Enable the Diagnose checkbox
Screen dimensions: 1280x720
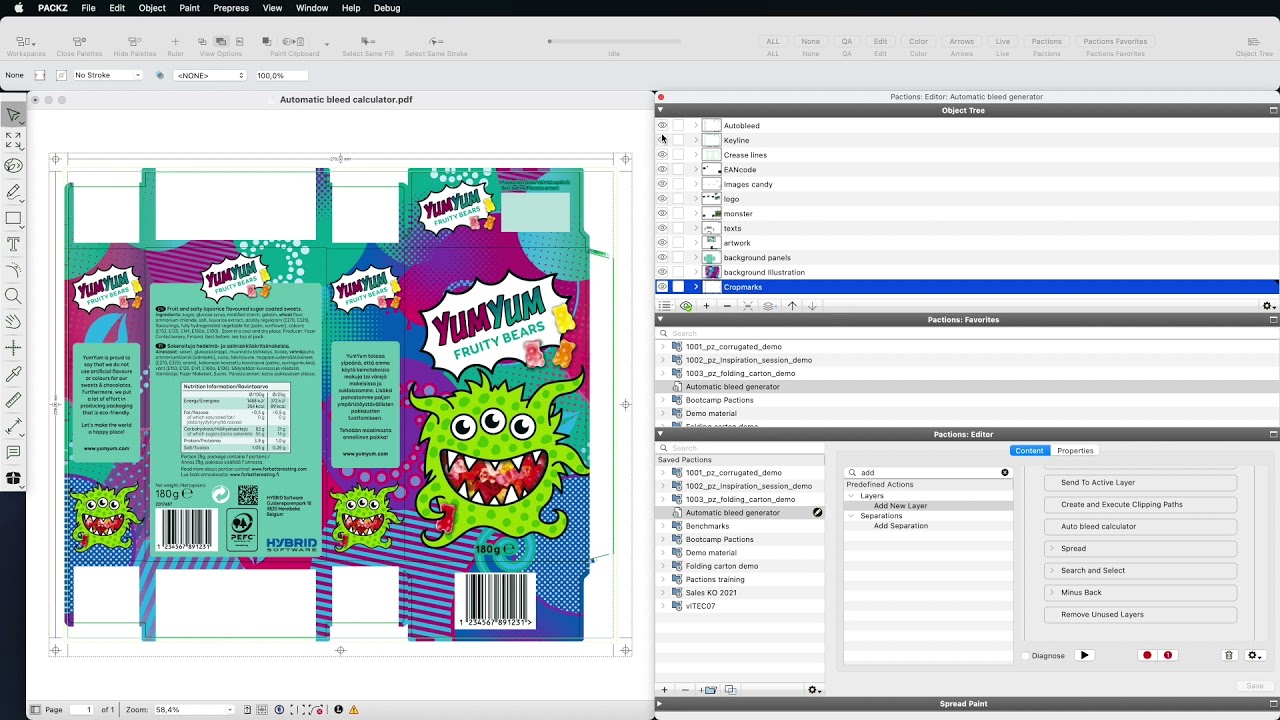coord(1025,656)
